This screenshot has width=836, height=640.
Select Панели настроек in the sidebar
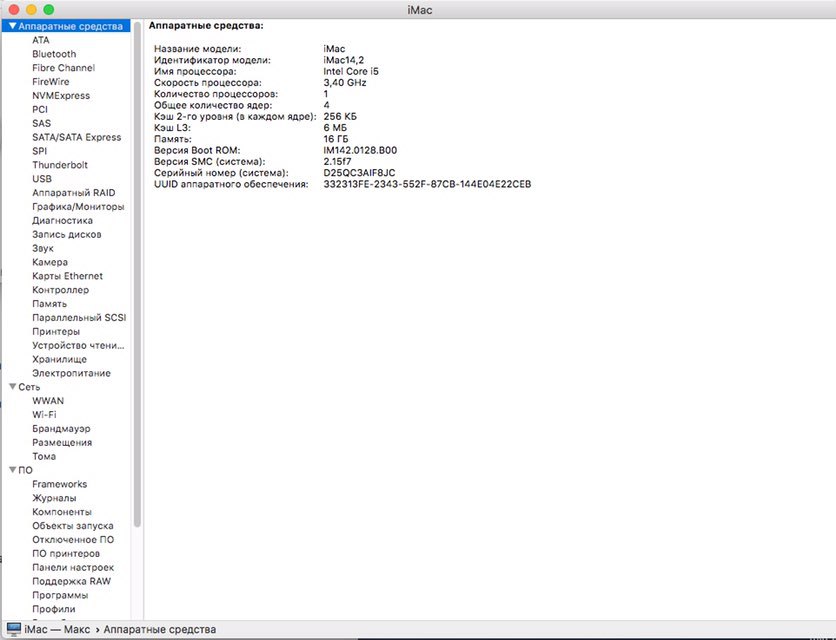[x=73, y=567]
